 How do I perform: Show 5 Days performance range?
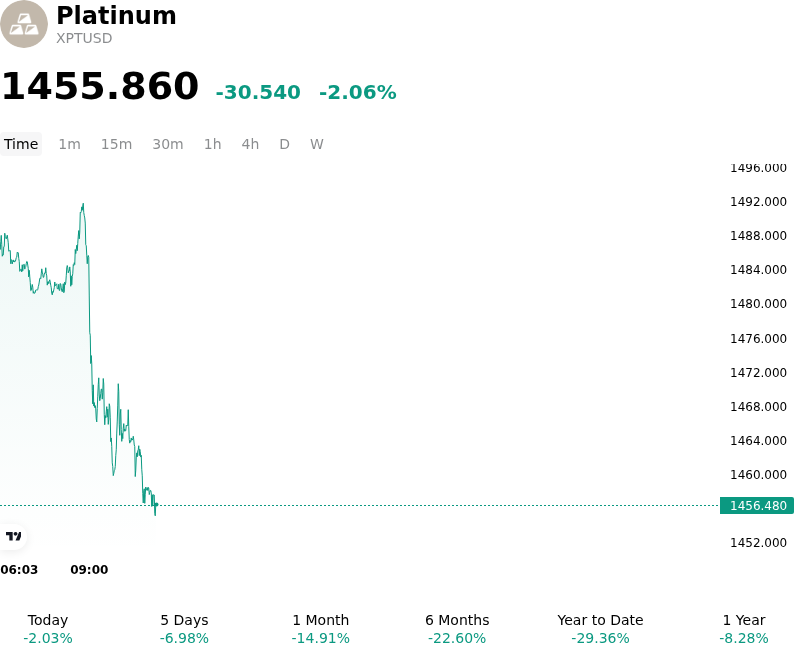pyautogui.click(x=184, y=629)
